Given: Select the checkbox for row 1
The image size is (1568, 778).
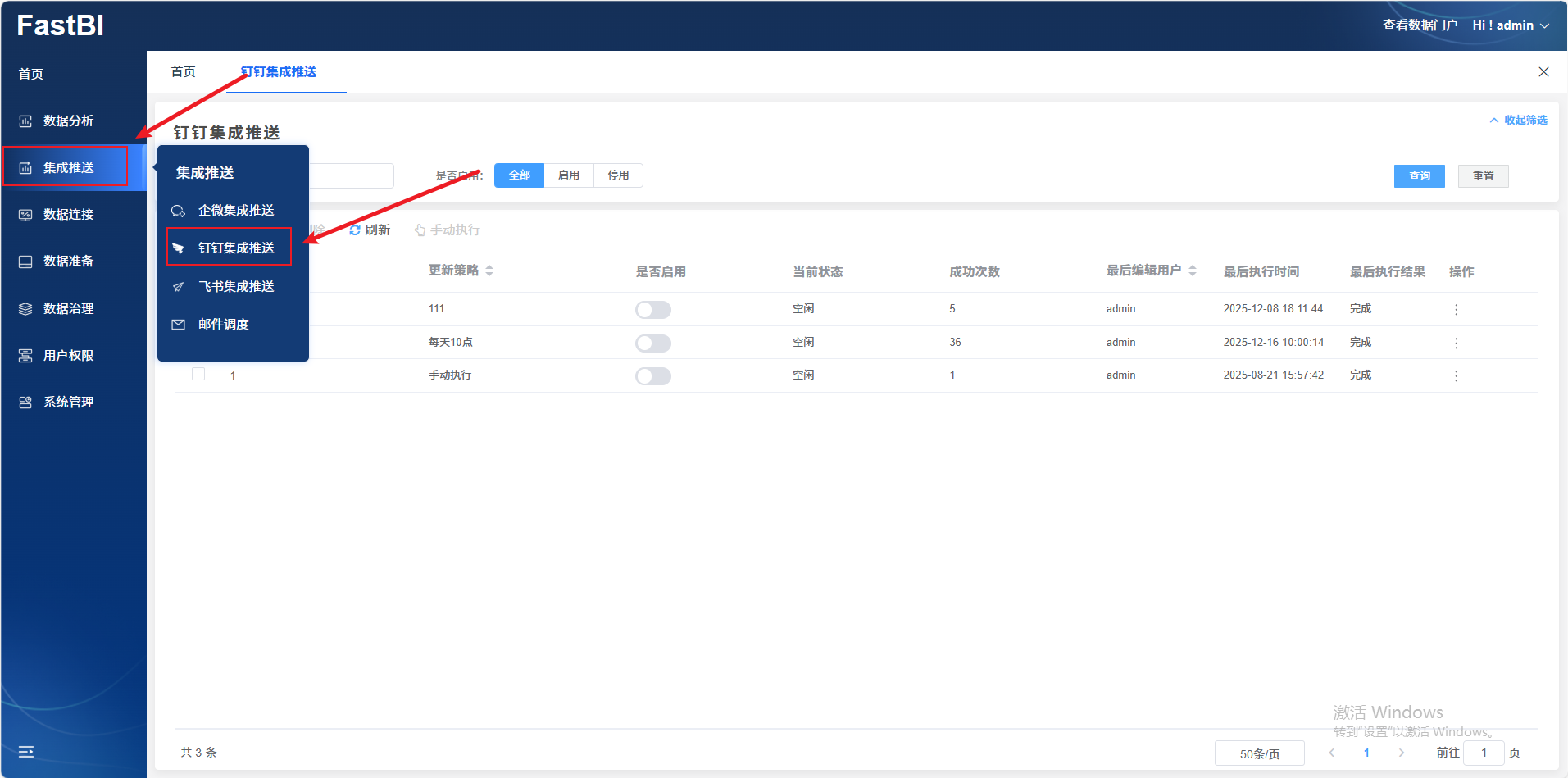Looking at the screenshot, I should (198, 375).
